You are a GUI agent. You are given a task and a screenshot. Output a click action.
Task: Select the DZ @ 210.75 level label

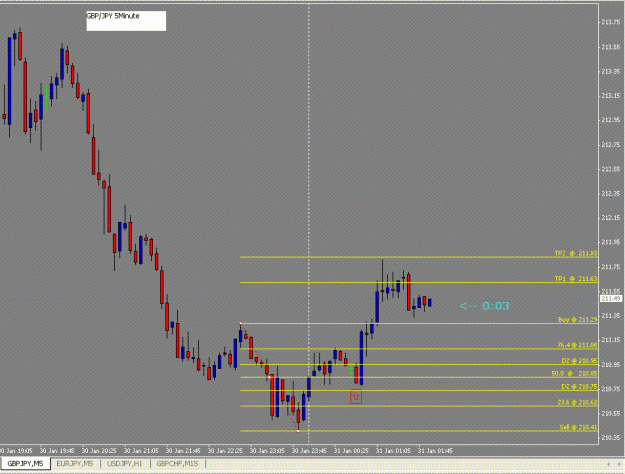(579, 386)
